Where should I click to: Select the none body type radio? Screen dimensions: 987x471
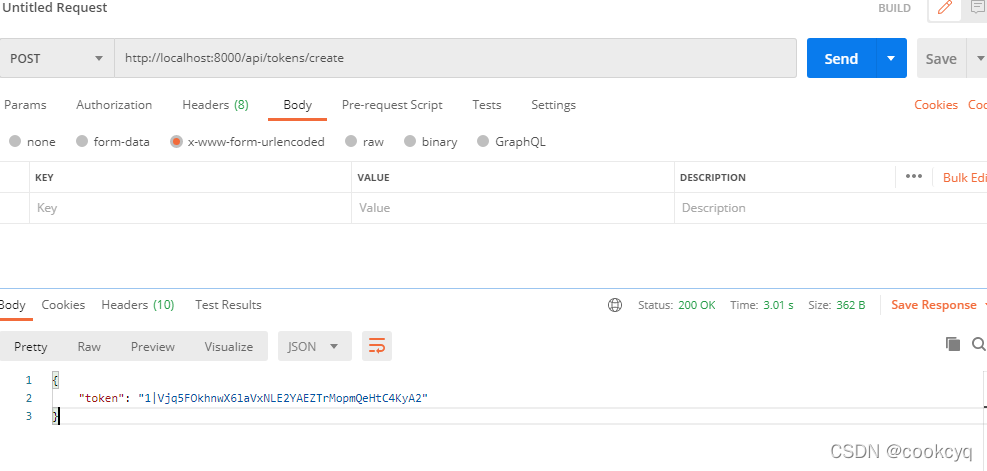(15, 142)
